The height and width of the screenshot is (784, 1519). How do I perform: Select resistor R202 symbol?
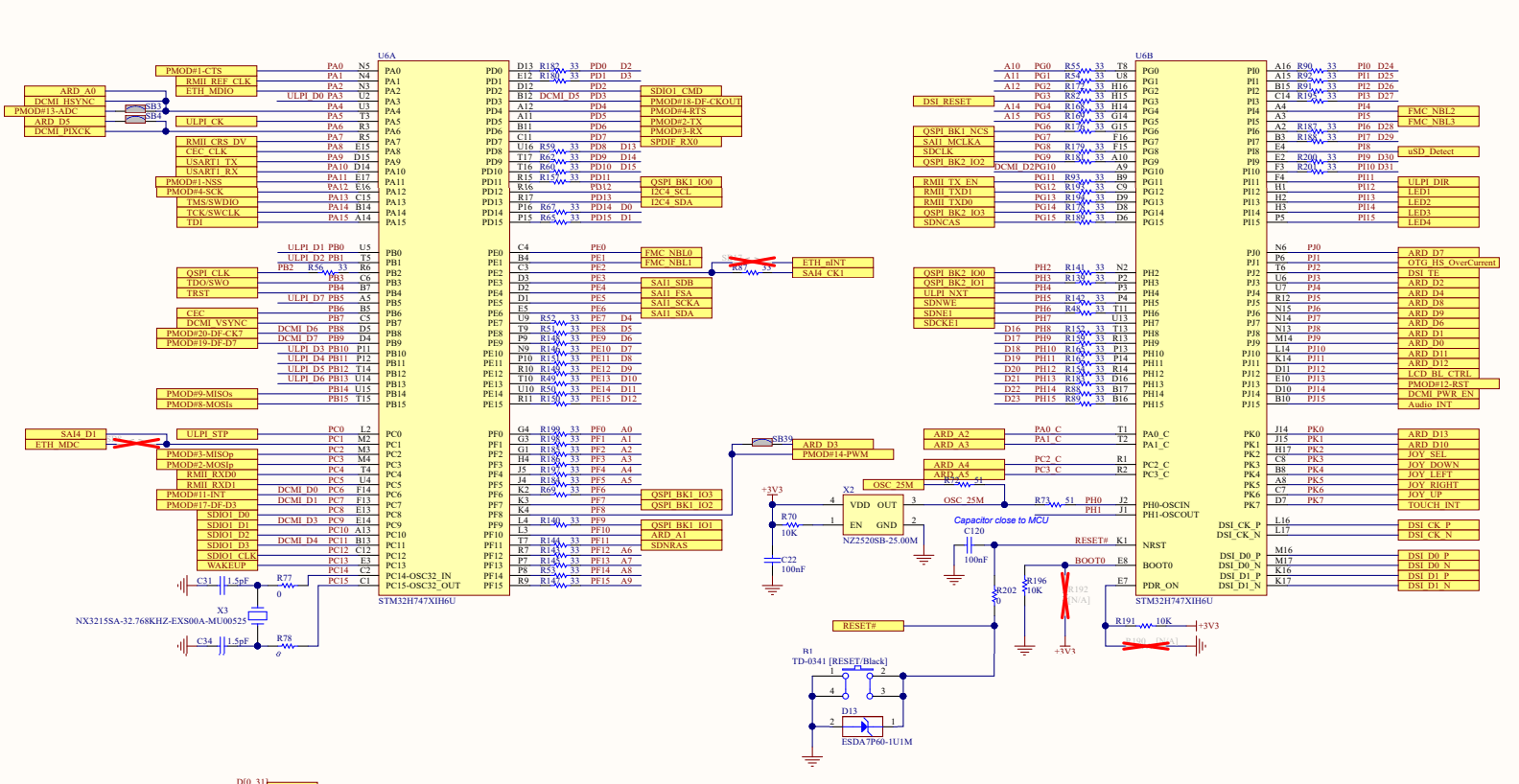coord(994,595)
